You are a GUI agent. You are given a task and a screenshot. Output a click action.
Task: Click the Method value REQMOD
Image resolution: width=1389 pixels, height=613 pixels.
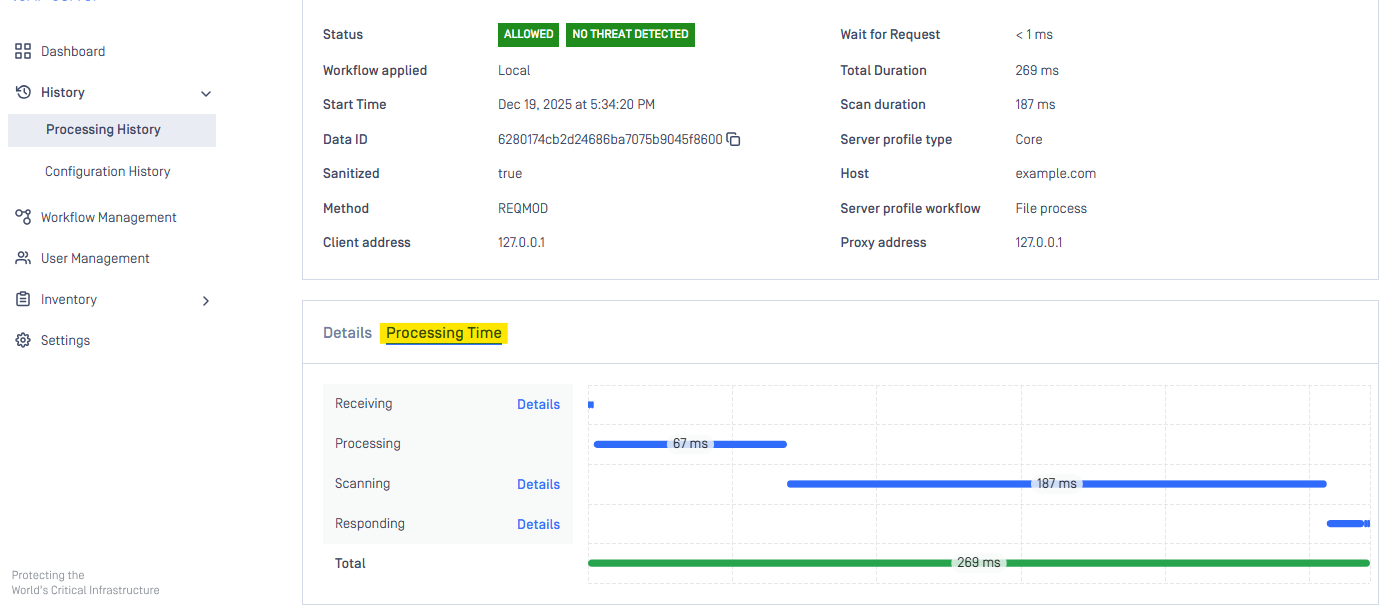(523, 208)
